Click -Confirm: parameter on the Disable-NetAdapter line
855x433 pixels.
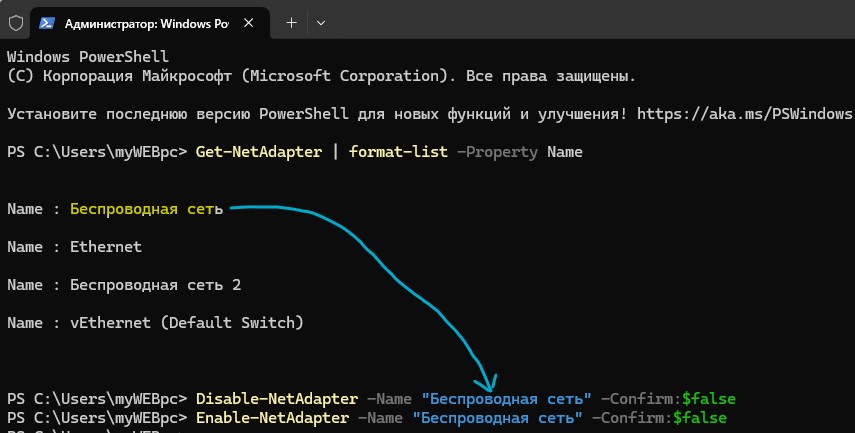pyautogui.click(x=641, y=399)
